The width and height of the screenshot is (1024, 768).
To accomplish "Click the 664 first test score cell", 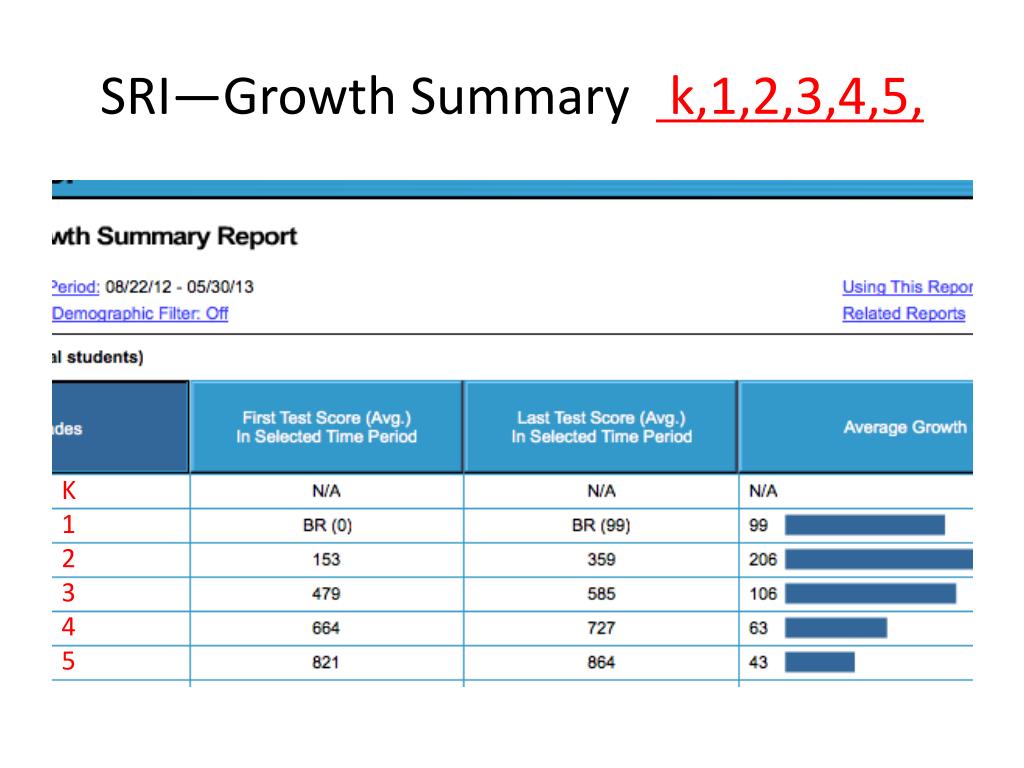I will tap(326, 628).
